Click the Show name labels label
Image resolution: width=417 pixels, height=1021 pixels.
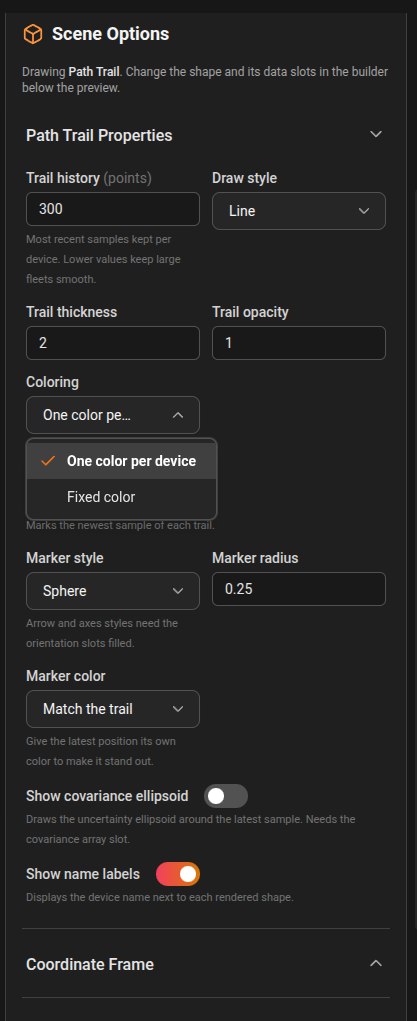click(x=83, y=874)
